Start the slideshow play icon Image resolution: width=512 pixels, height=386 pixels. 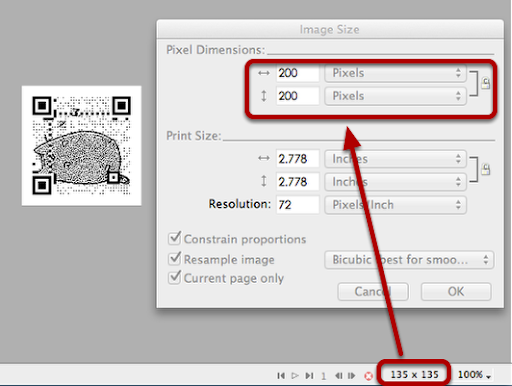coord(295,376)
